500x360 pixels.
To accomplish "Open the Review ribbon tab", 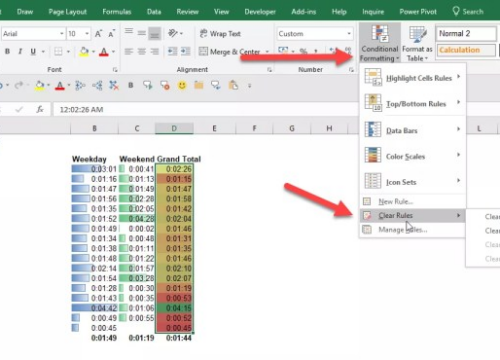I will coord(187,12).
